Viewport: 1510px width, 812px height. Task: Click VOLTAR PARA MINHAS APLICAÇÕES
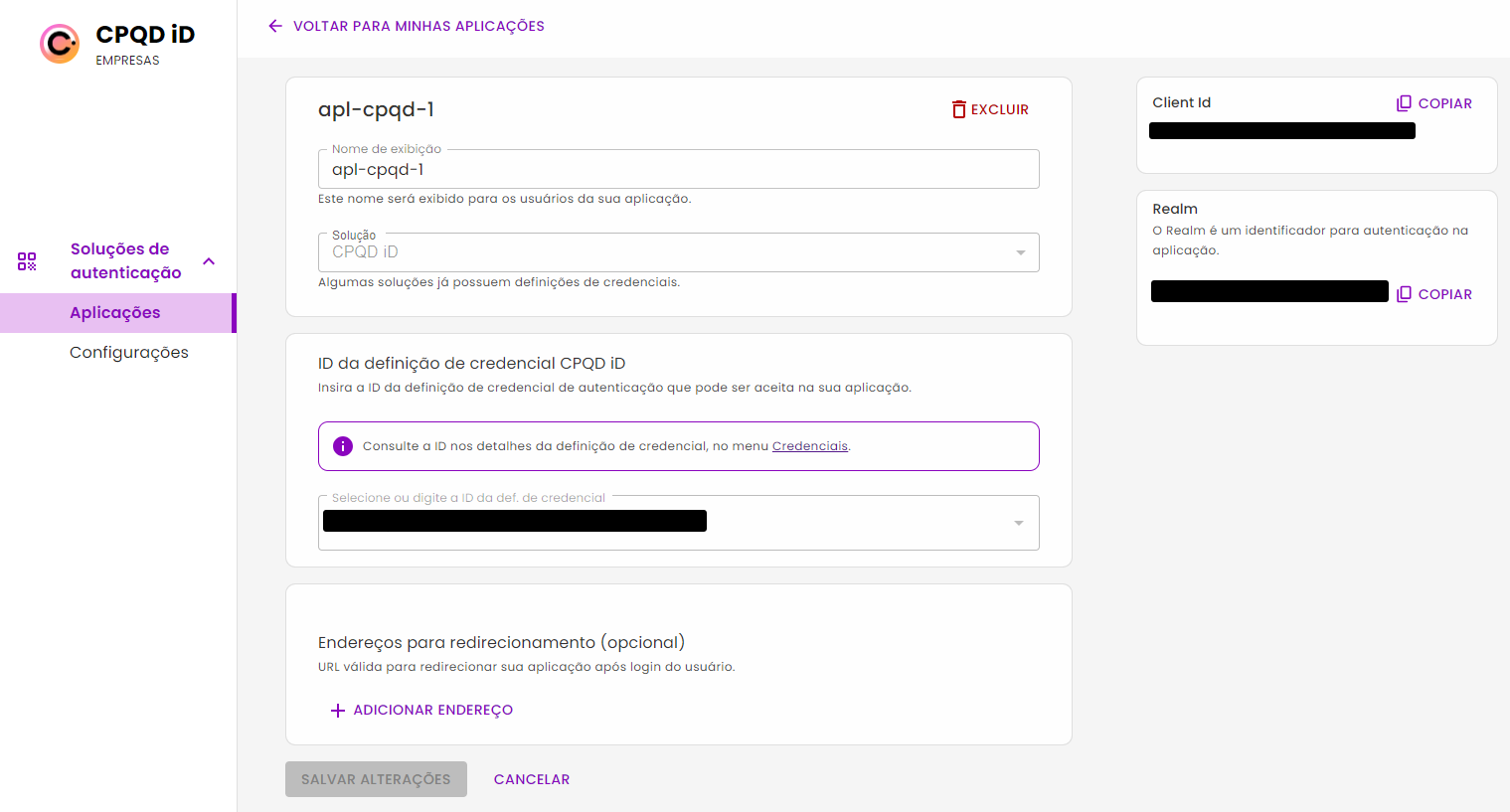[418, 26]
